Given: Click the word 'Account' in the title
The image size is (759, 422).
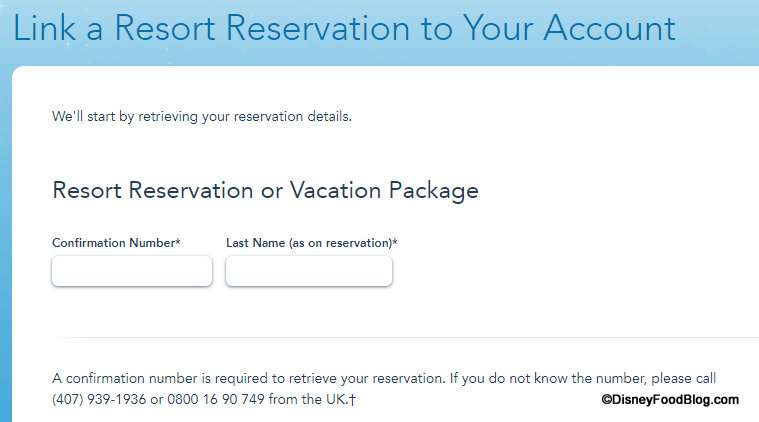Looking at the screenshot, I should tap(609, 28).
